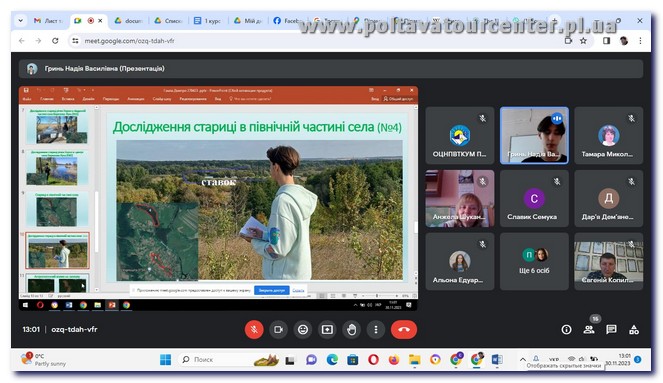Open Chrome three-dot menu
Viewport: 663px width, 383px height.
[x=640, y=41]
